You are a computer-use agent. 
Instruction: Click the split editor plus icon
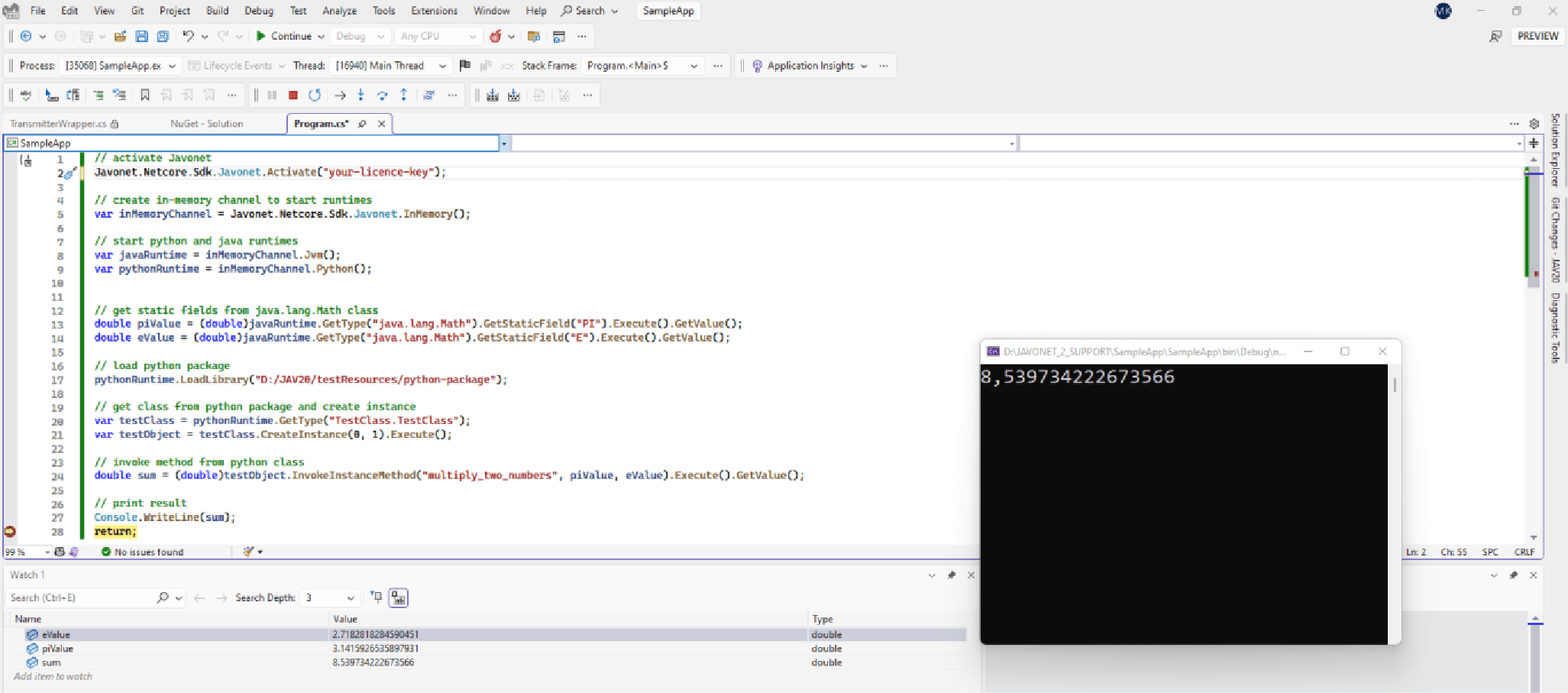coord(1534,143)
